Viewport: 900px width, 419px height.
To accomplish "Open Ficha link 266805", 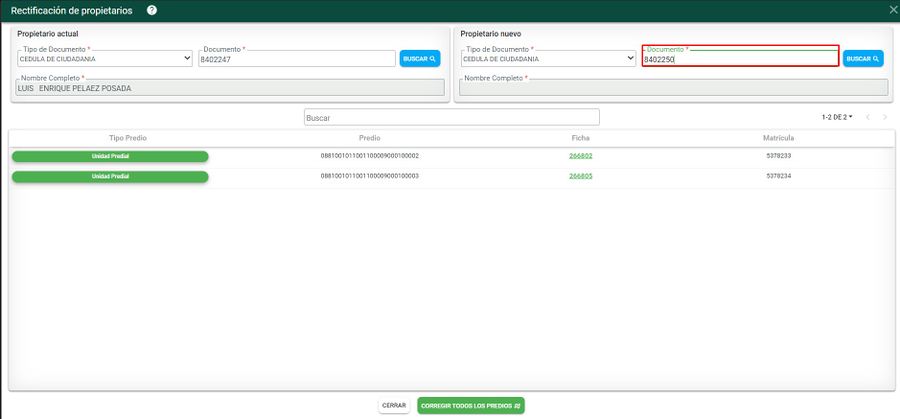I will click(581, 176).
